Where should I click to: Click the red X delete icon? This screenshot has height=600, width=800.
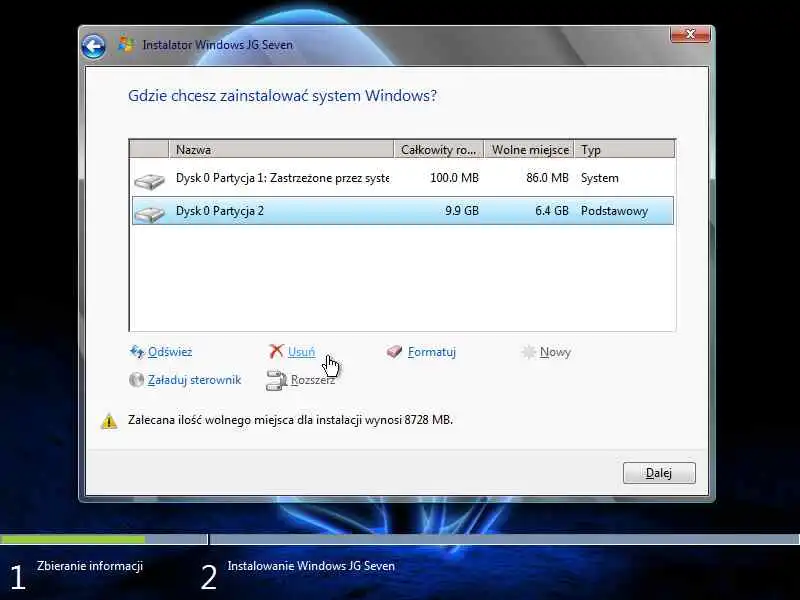click(276, 351)
